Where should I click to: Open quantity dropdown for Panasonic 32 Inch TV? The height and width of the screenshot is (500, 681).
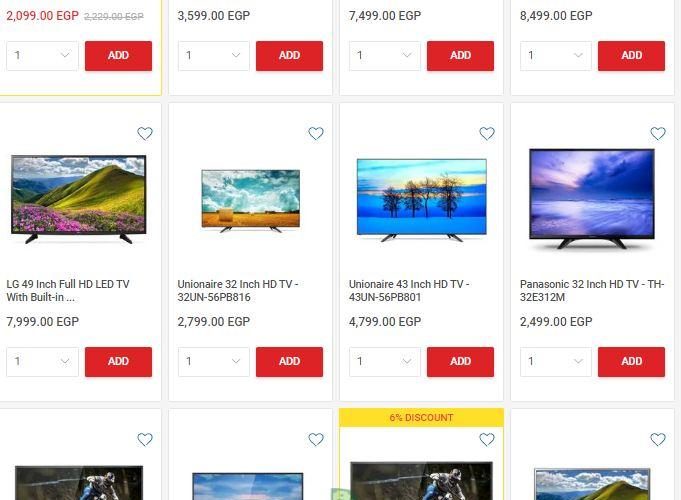(555, 361)
